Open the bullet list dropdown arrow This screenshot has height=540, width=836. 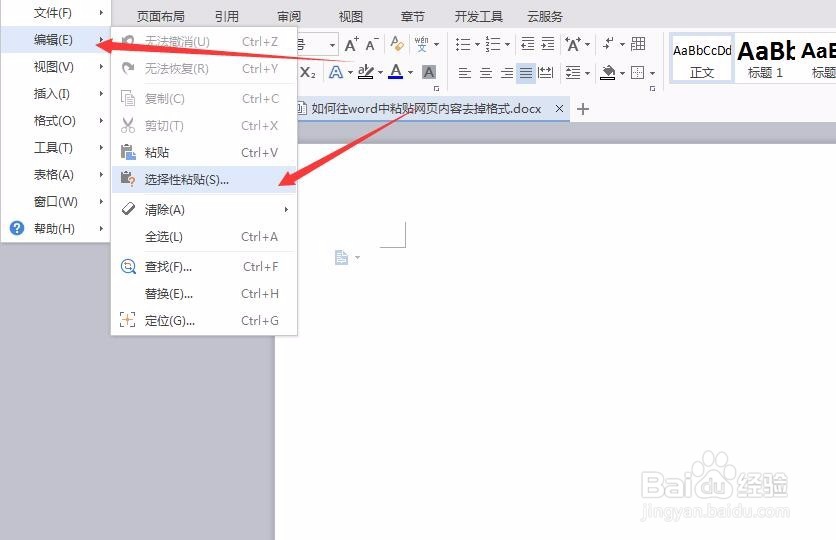[477, 44]
